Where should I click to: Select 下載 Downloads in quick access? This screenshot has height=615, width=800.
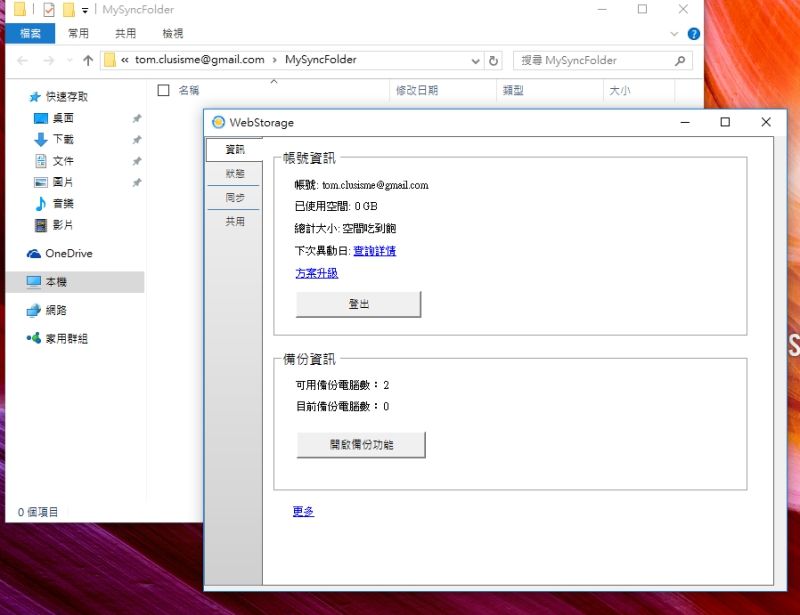(x=62, y=140)
